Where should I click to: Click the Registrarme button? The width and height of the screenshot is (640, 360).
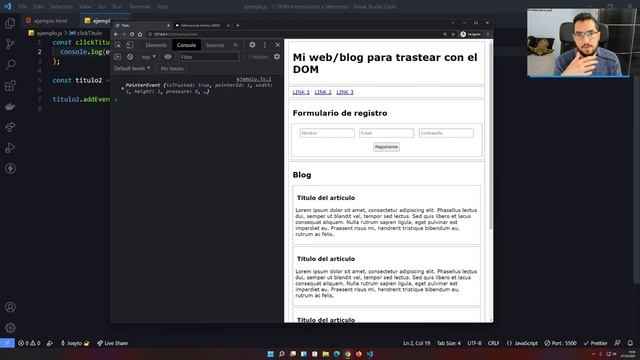386,147
